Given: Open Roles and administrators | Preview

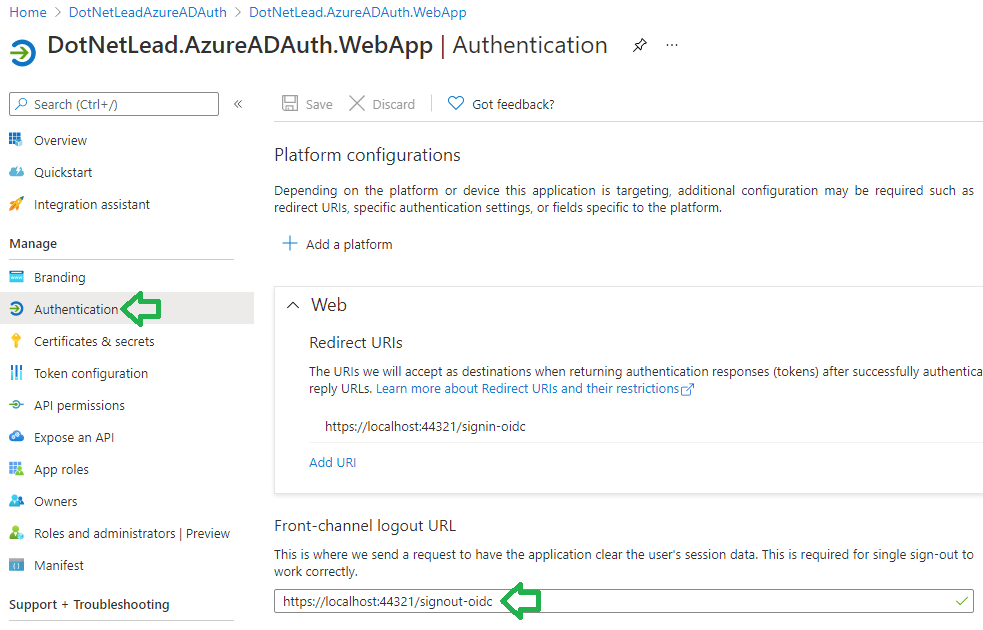Looking at the screenshot, I should pos(132,533).
